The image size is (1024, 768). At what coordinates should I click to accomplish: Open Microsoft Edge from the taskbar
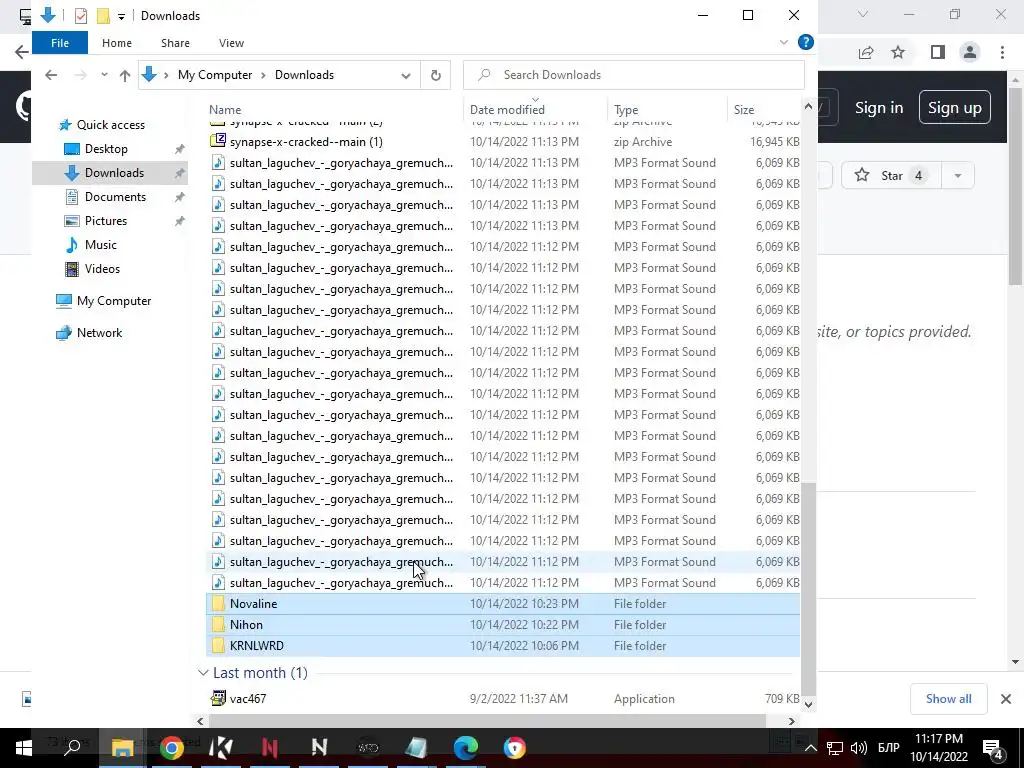point(466,747)
